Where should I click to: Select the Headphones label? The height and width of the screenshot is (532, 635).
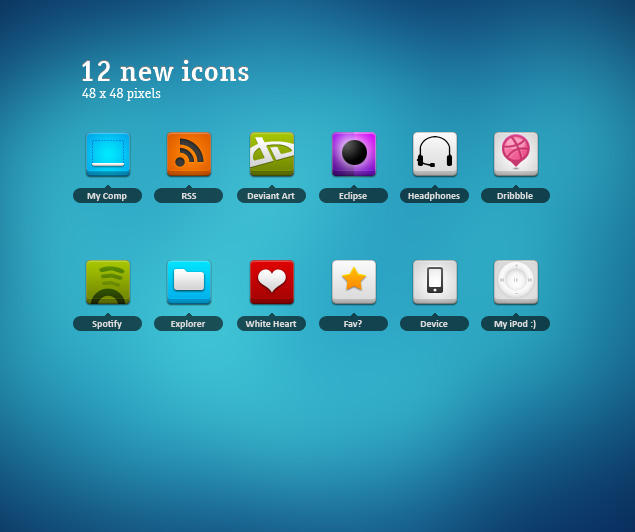[435, 196]
